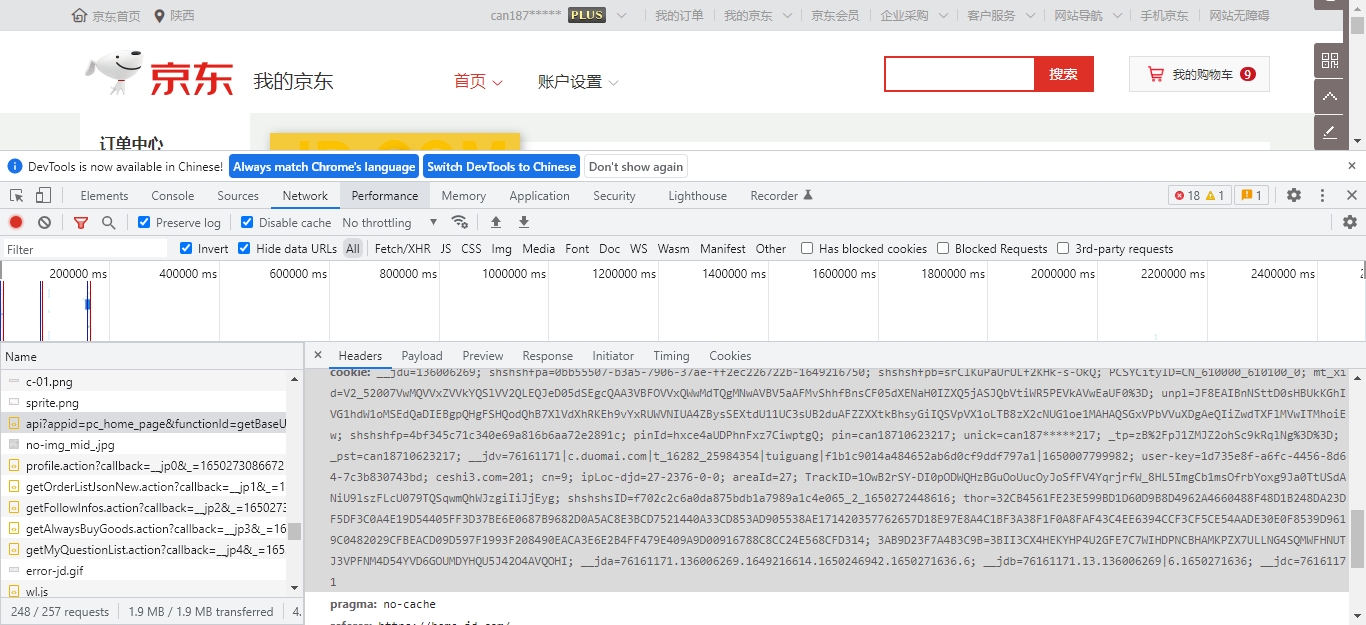The width and height of the screenshot is (1366, 625).
Task: Select the Fetch/XHR filter type
Action: click(x=402, y=248)
